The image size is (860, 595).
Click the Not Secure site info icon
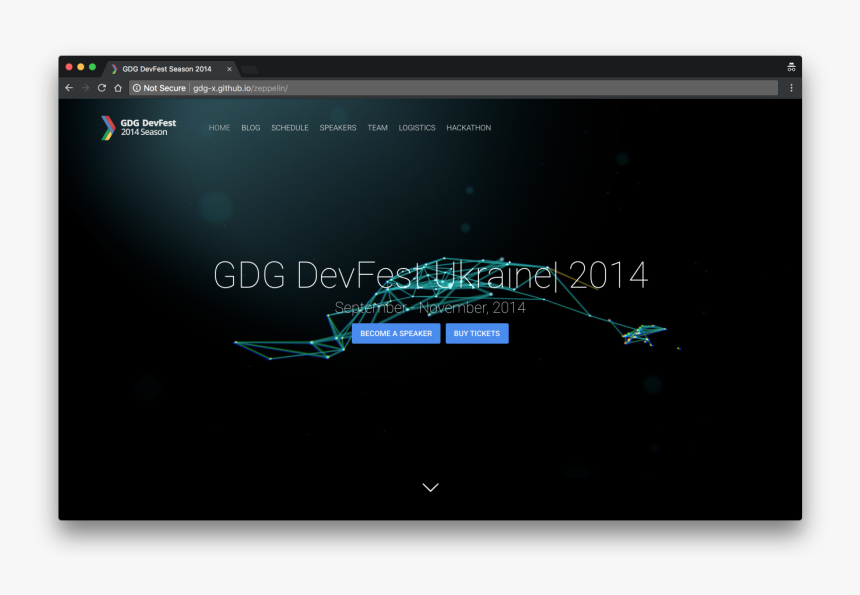click(x=137, y=88)
